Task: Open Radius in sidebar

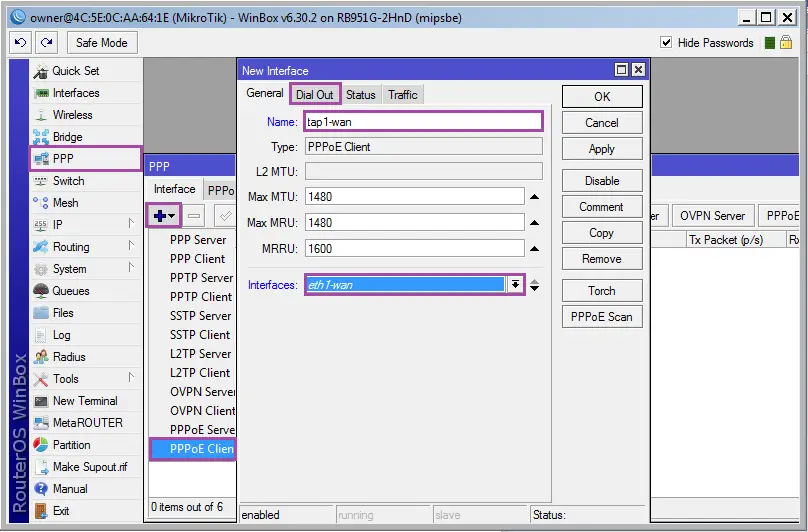Action: [x=85, y=357]
